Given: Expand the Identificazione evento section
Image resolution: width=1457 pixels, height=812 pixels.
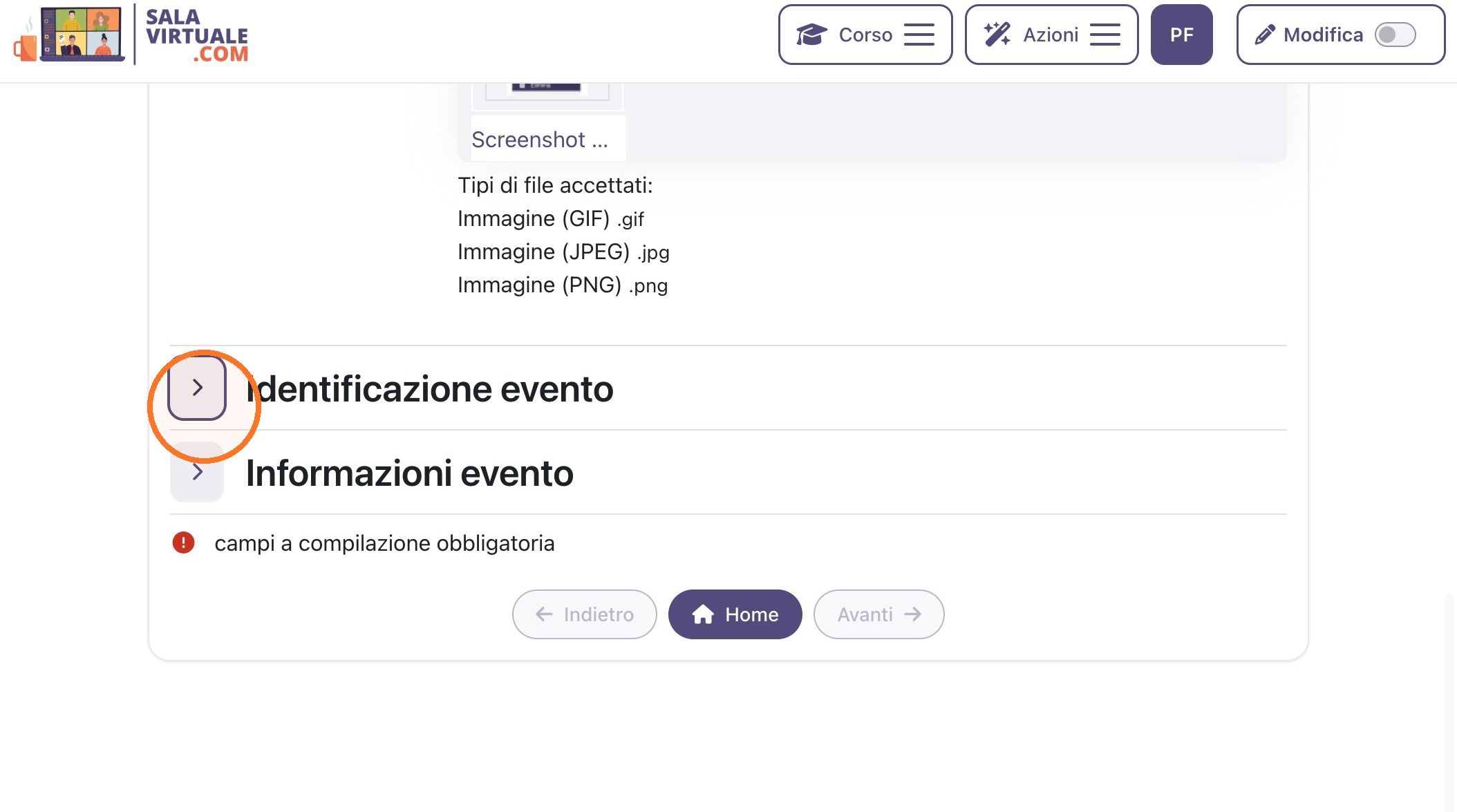Looking at the screenshot, I should [197, 388].
